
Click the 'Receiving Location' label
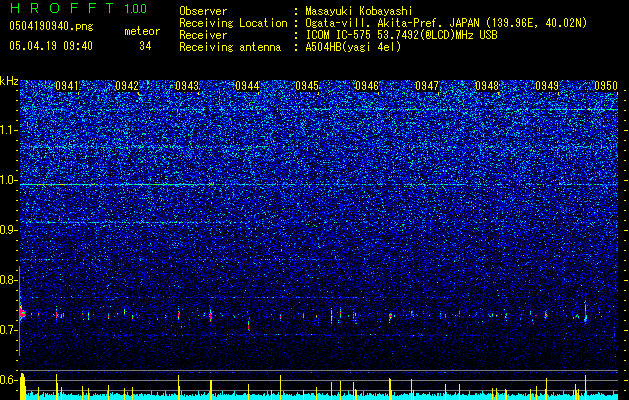pos(233,23)
